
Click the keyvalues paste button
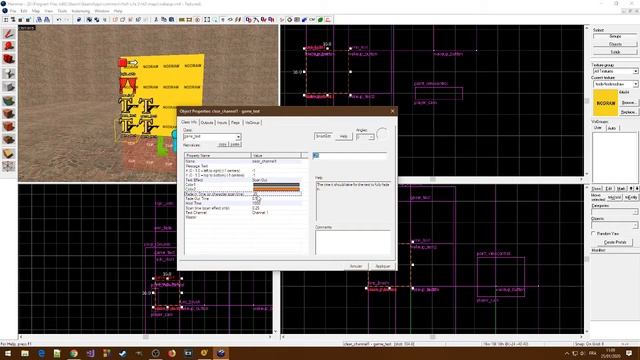(x=235, y=144)
